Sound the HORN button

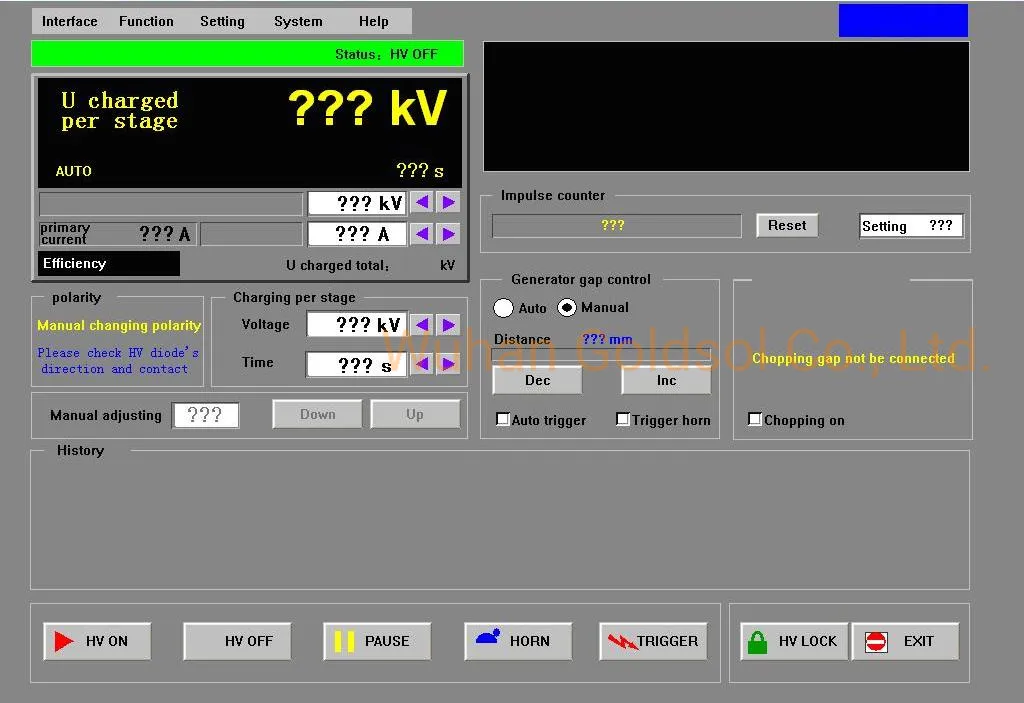pos(518,641)
